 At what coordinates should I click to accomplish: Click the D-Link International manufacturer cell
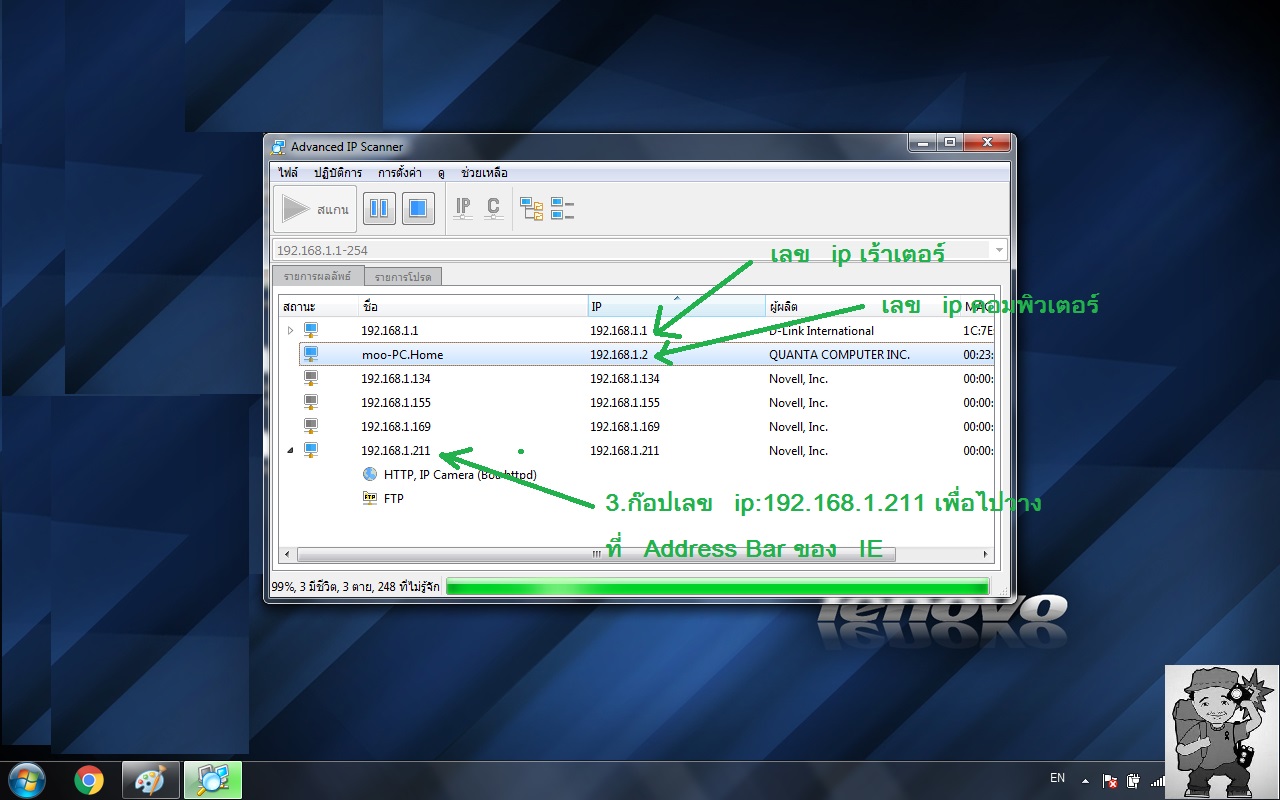pyautogui.click(x=821, y=331)
